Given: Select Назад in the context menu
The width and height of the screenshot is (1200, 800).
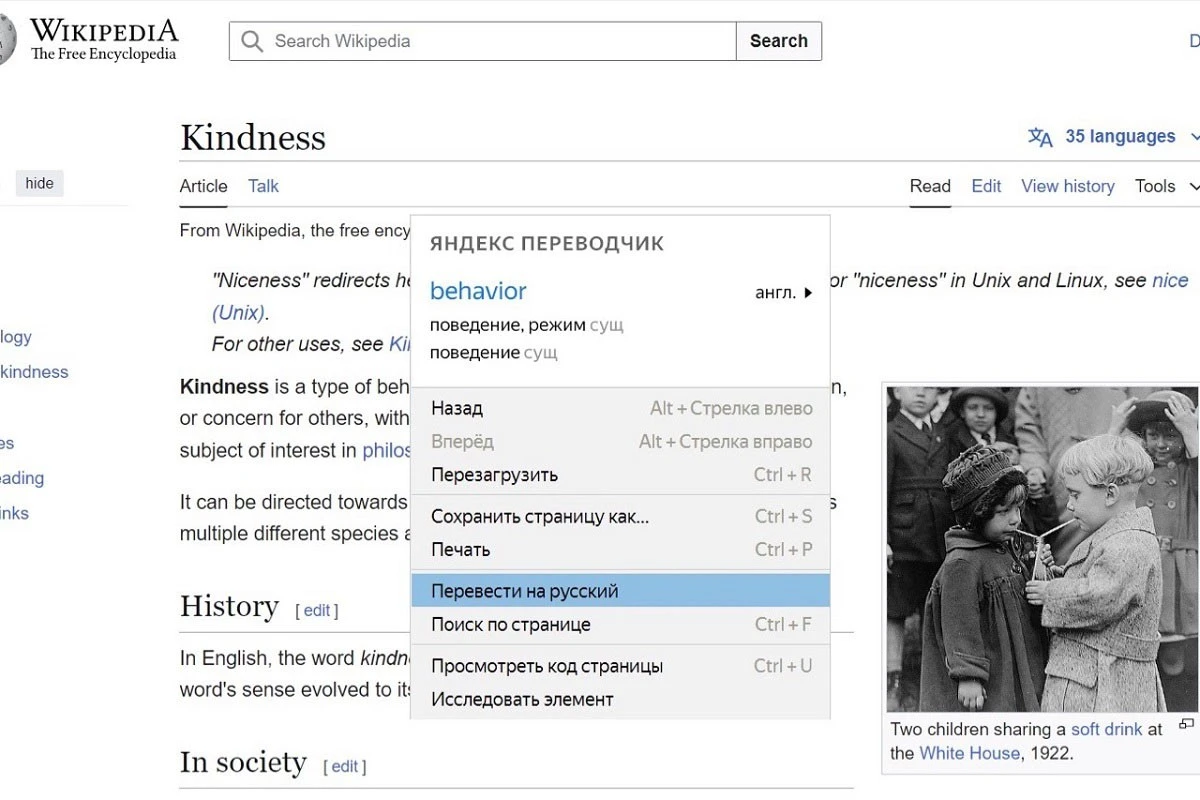Looking at the screenshot, I should coord(621,408).
